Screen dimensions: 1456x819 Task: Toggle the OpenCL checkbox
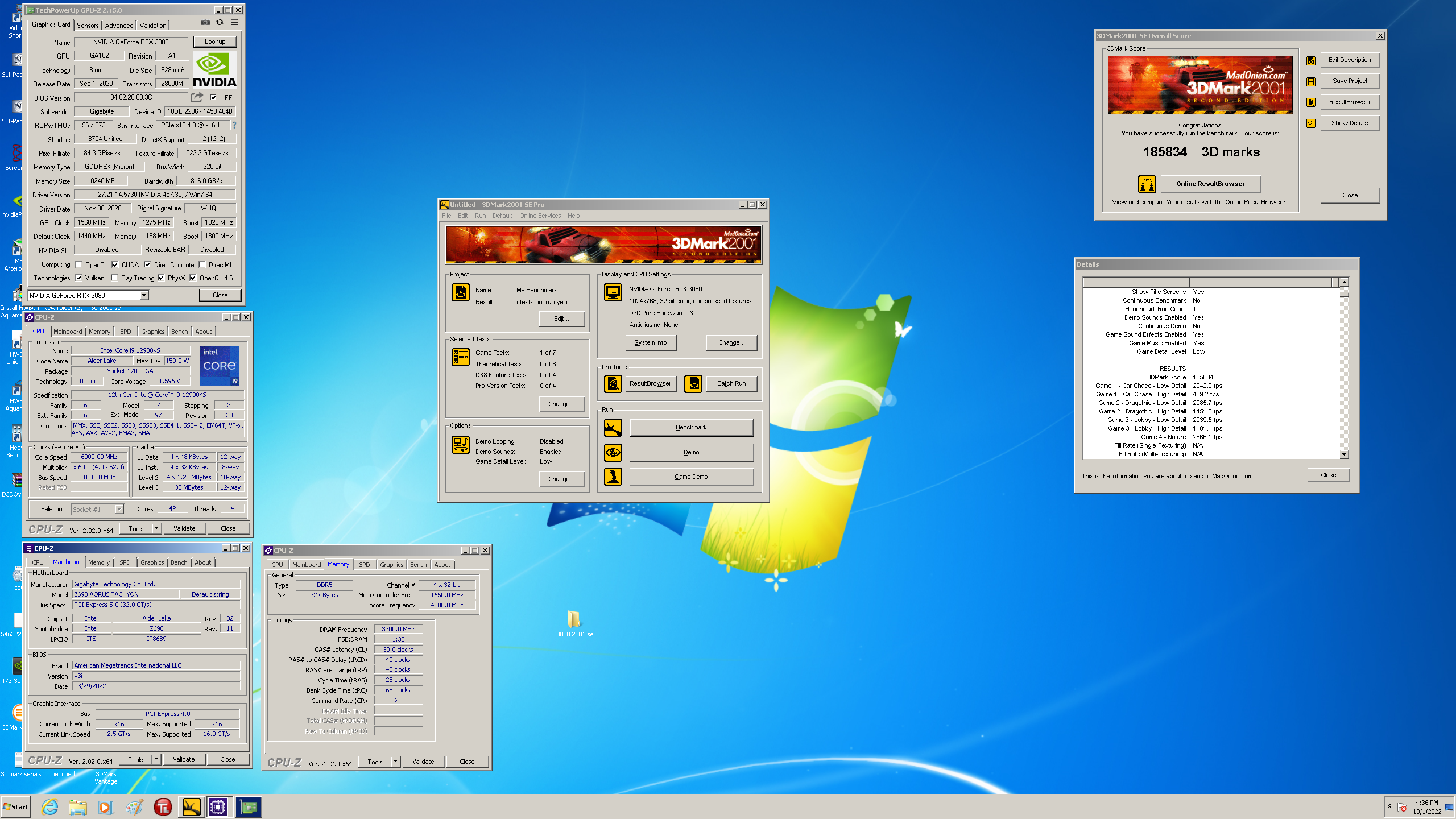79,264
